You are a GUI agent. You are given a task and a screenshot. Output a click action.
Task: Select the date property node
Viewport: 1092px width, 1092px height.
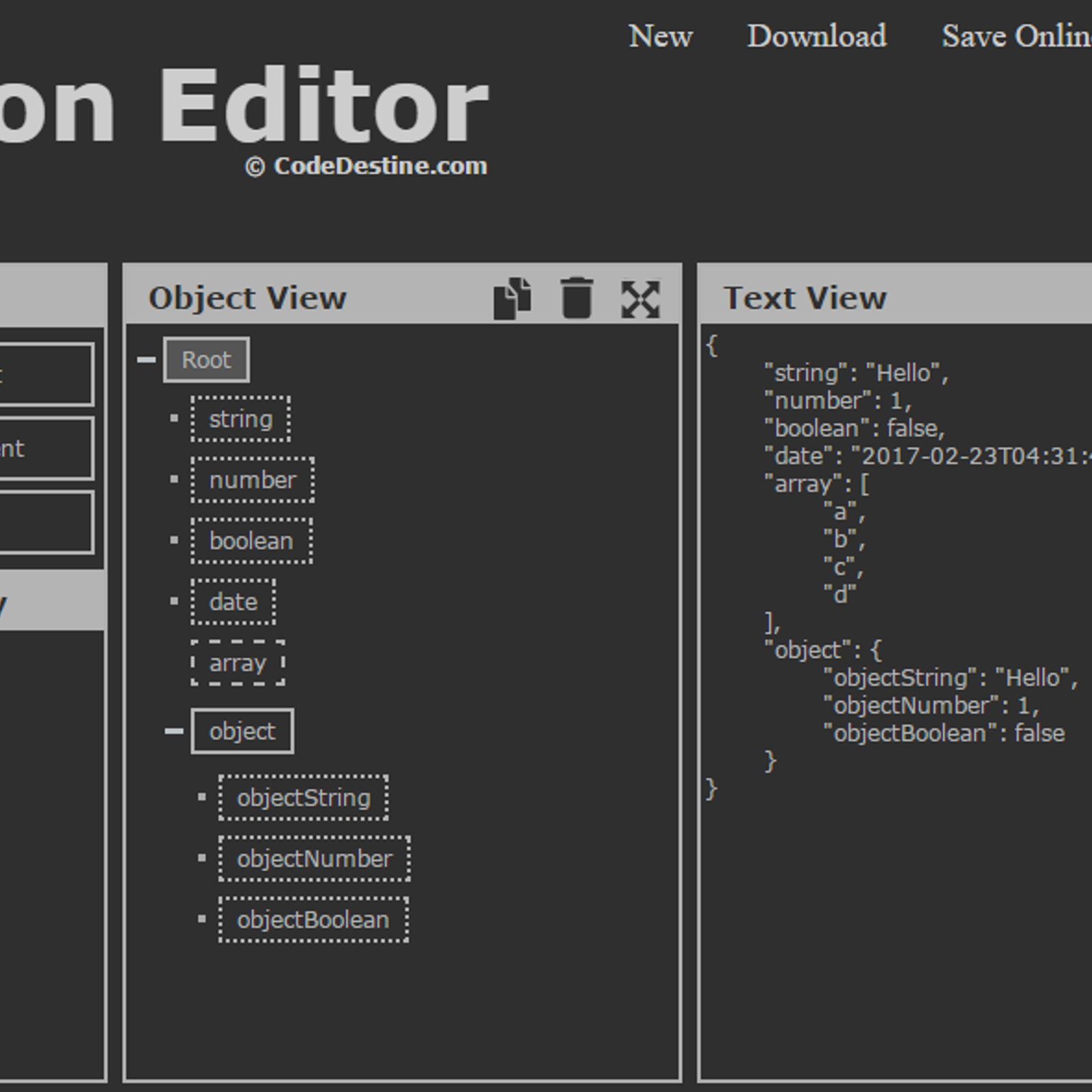pyautogui.click(x=233, y=602)
